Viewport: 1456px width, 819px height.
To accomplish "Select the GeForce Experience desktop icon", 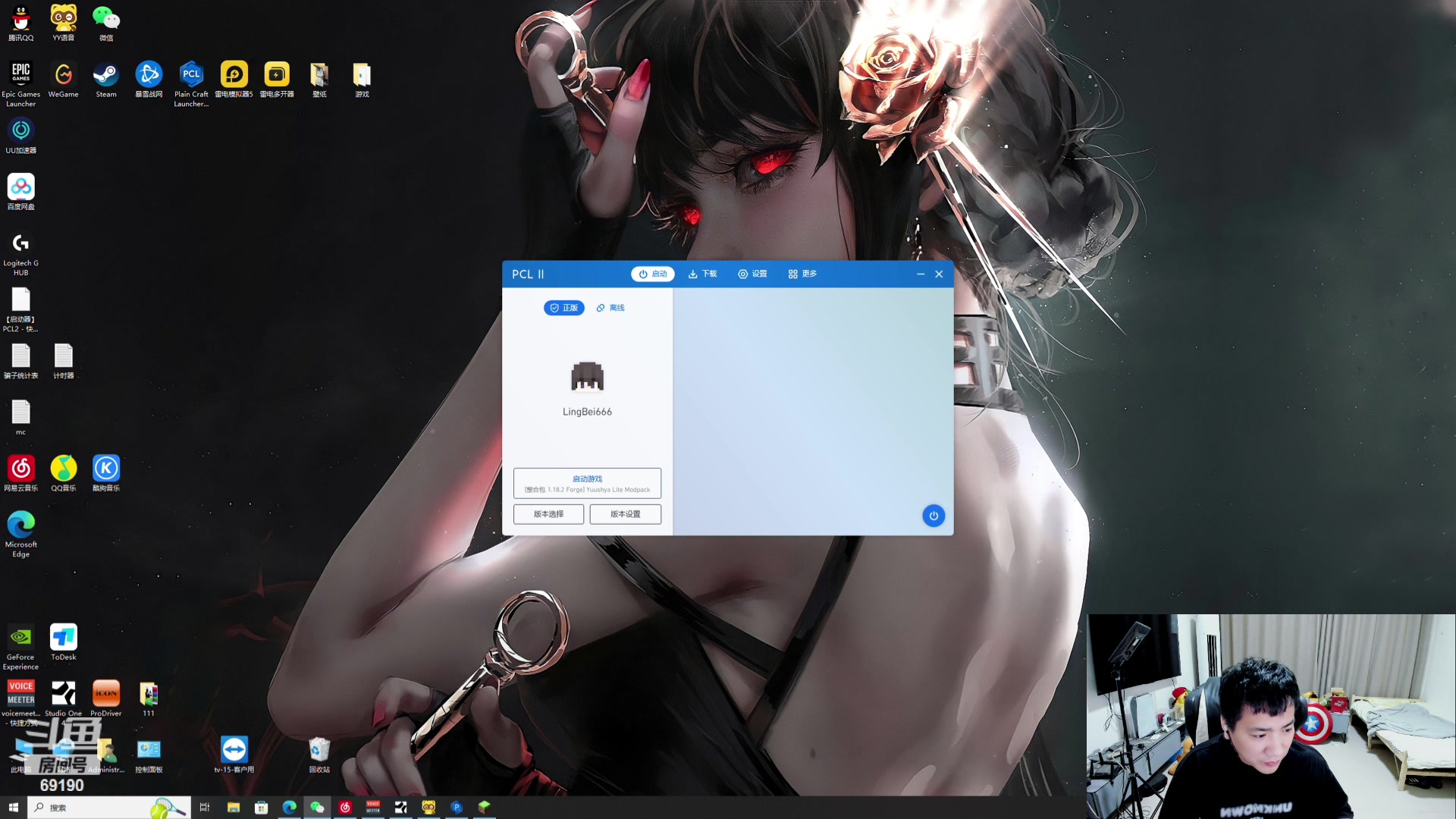I will [x=21, y=646].
